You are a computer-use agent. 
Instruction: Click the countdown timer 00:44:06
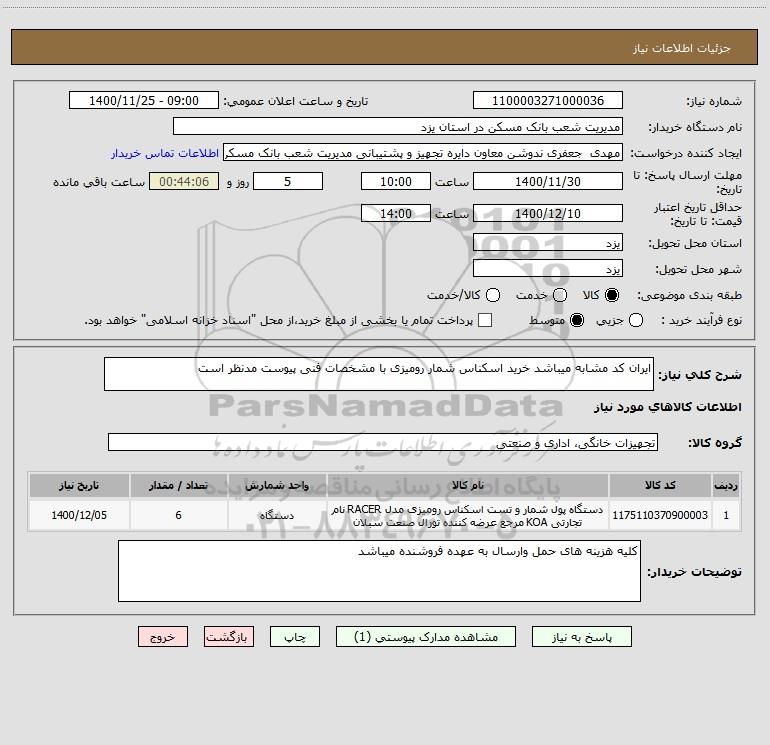click(x=184, y=181)
